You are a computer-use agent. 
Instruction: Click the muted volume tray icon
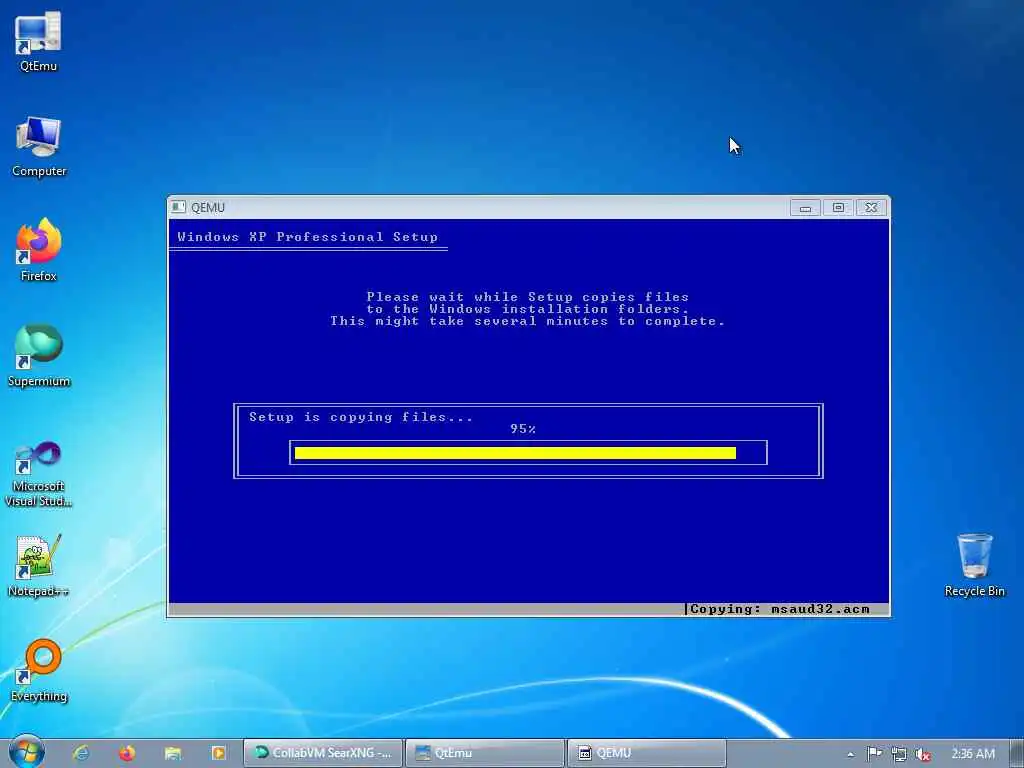click(x=923, y=754)
